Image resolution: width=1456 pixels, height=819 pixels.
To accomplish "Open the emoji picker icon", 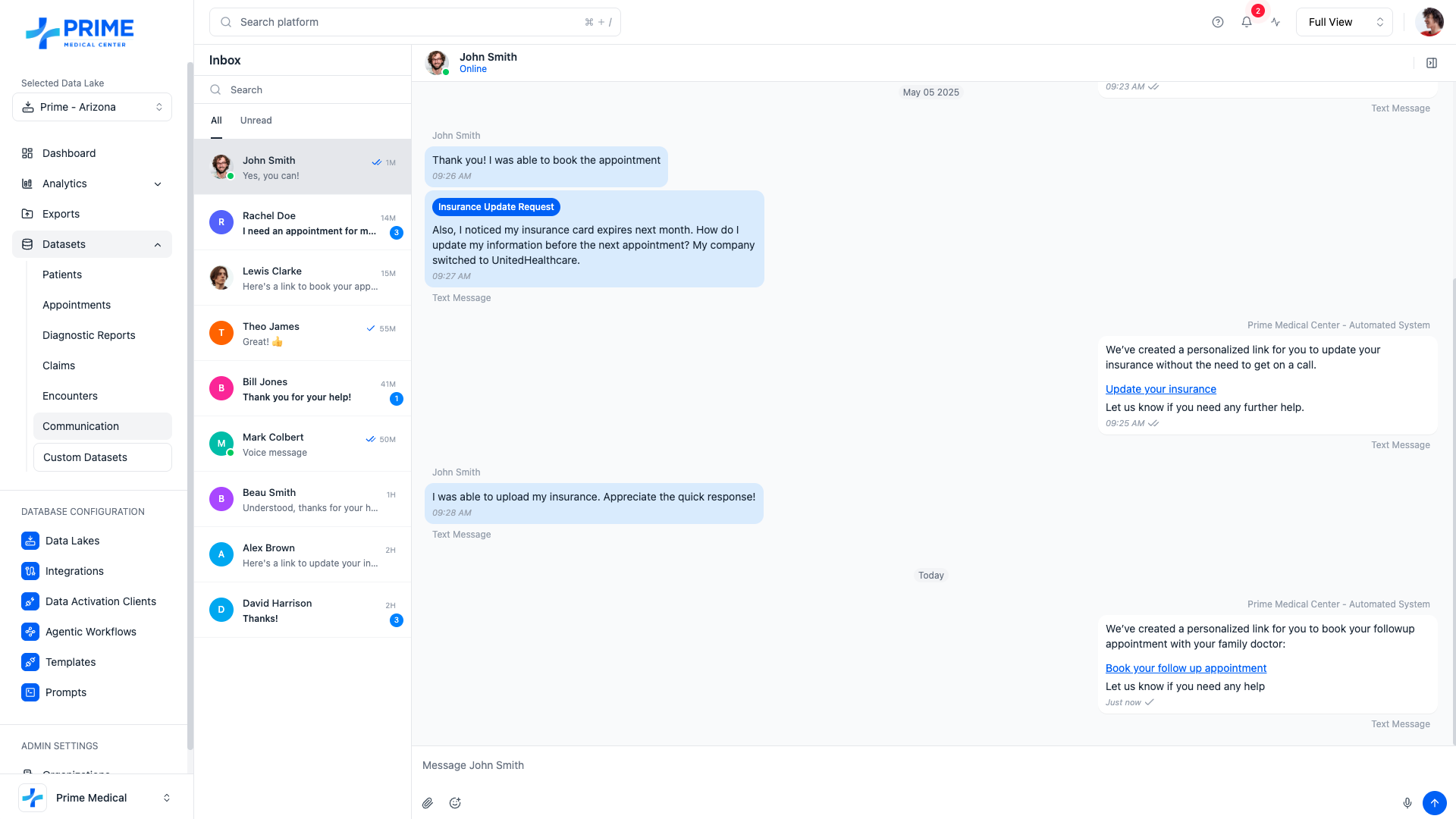I will click(x=455, y=803).
